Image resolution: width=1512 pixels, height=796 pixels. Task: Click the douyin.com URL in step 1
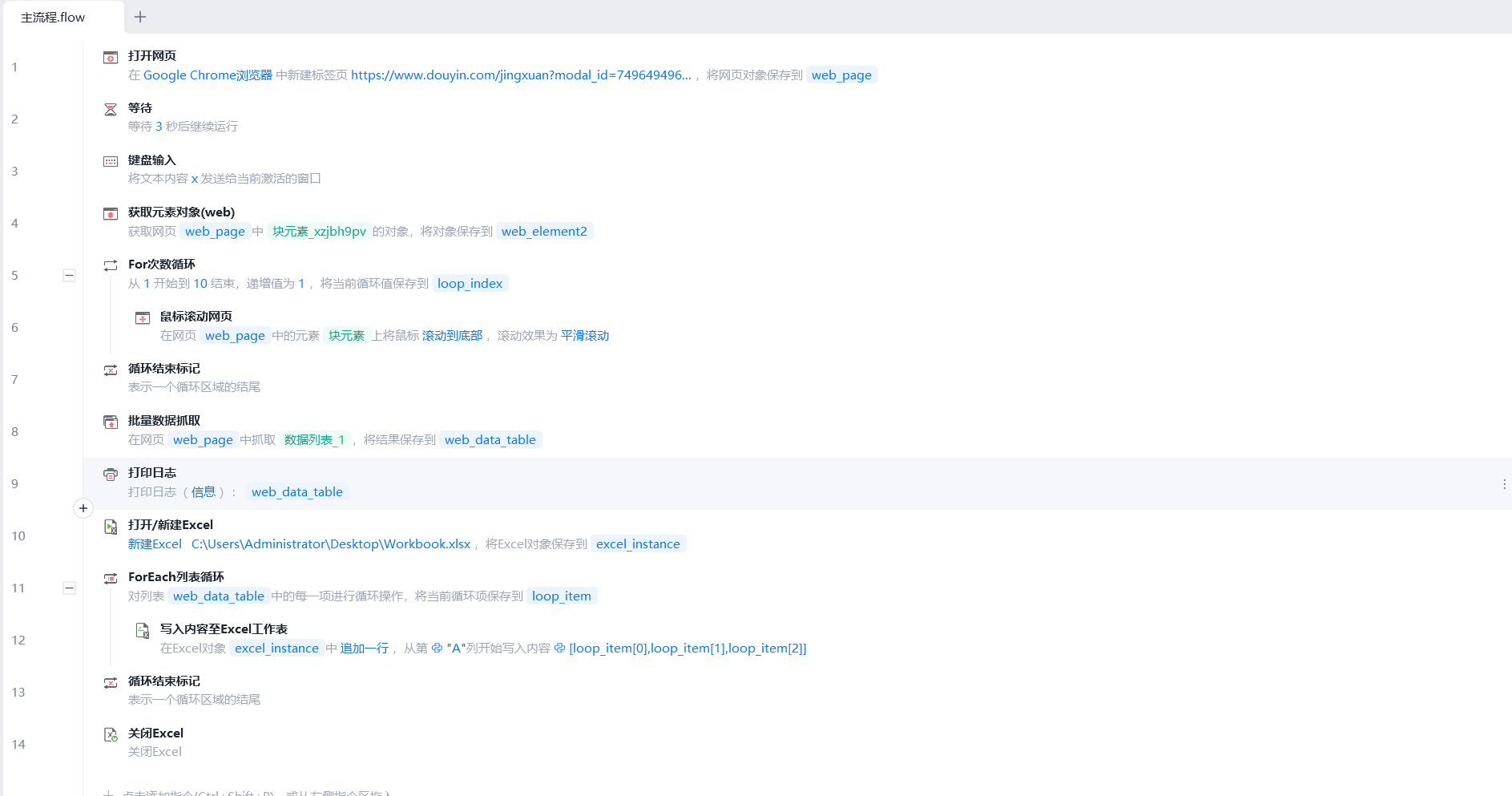click(521, 75)
